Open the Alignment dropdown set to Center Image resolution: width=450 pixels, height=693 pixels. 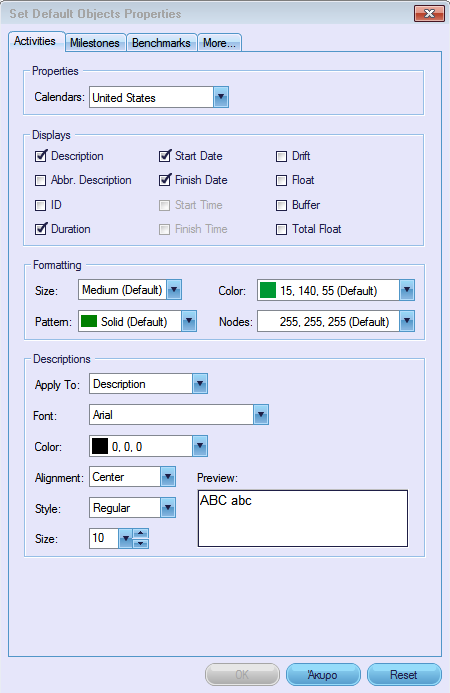point(168,476)
